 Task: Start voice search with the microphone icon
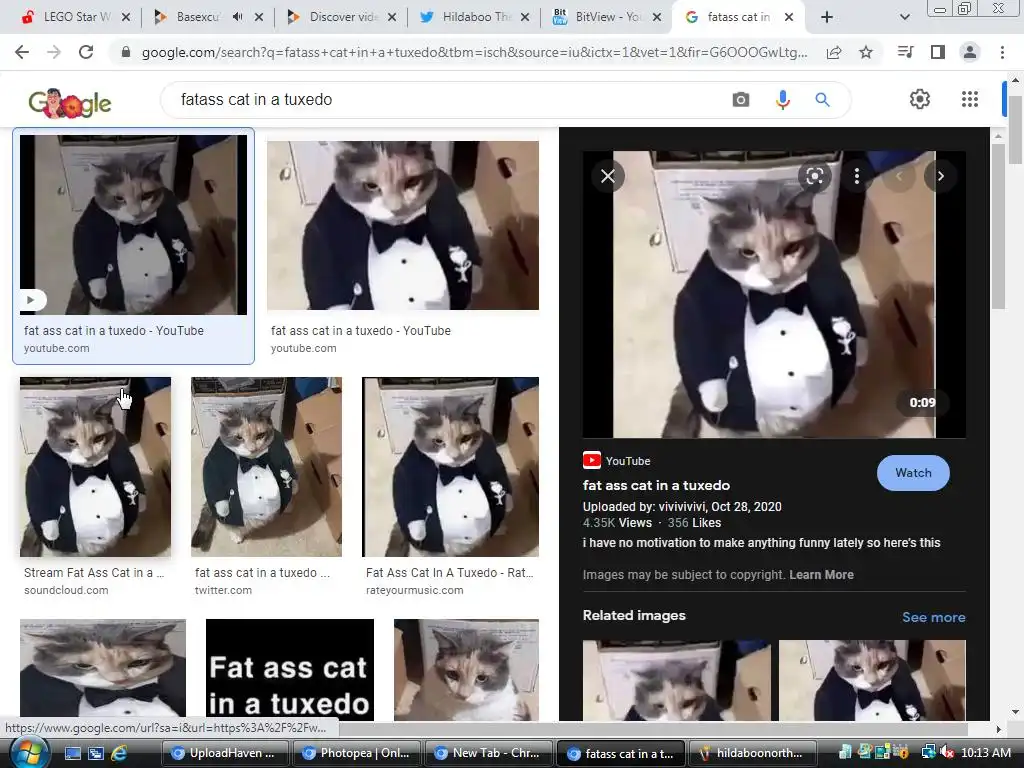point(782,100)
